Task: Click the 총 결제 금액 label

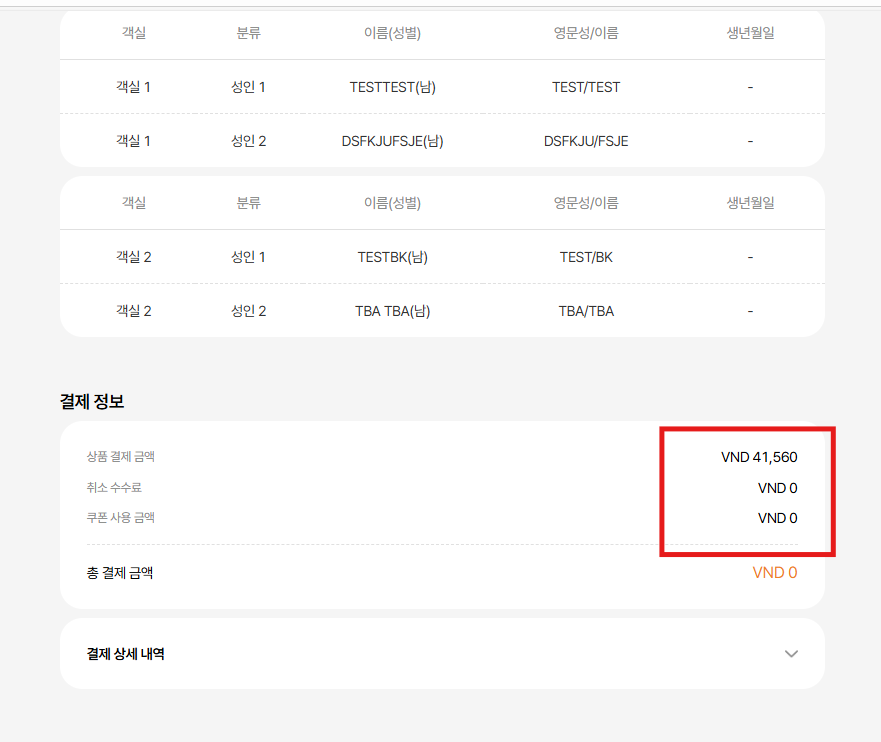Action: 120,573
